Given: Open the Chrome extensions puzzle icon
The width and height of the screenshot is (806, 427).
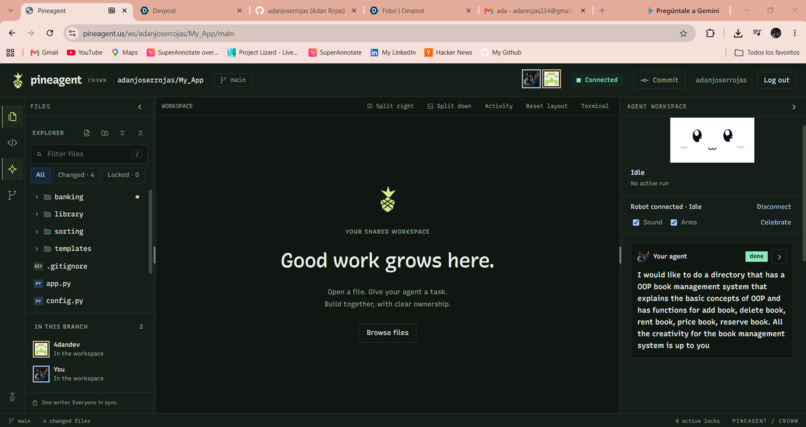Looking at the screenshot, I should click(x=710, y=33).
